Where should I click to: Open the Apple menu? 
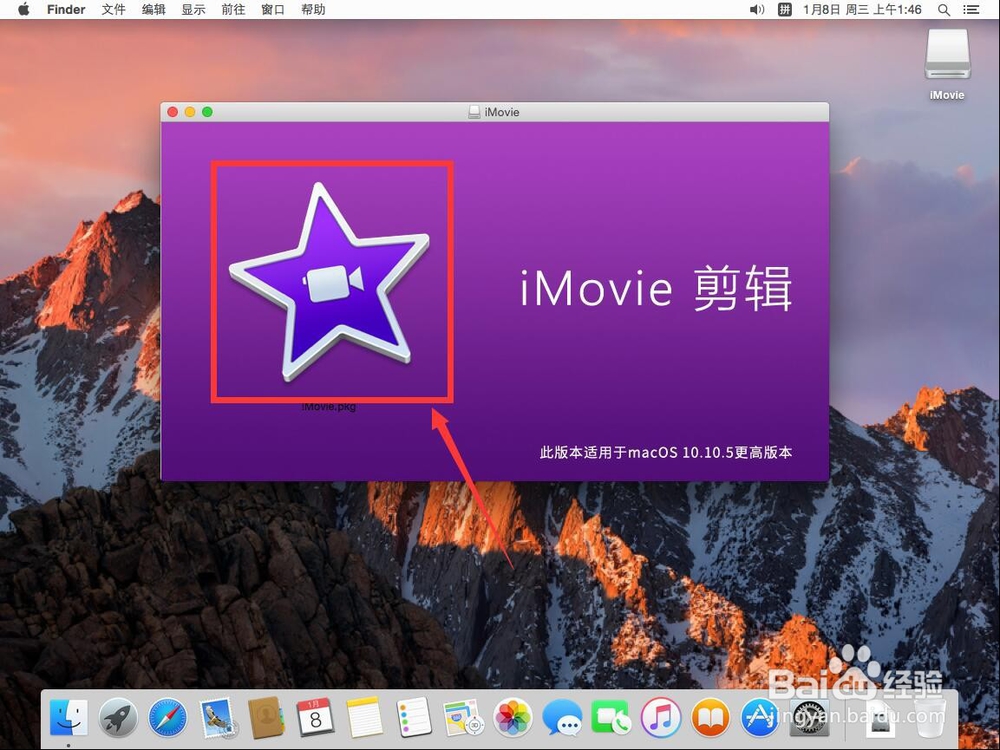24,10
